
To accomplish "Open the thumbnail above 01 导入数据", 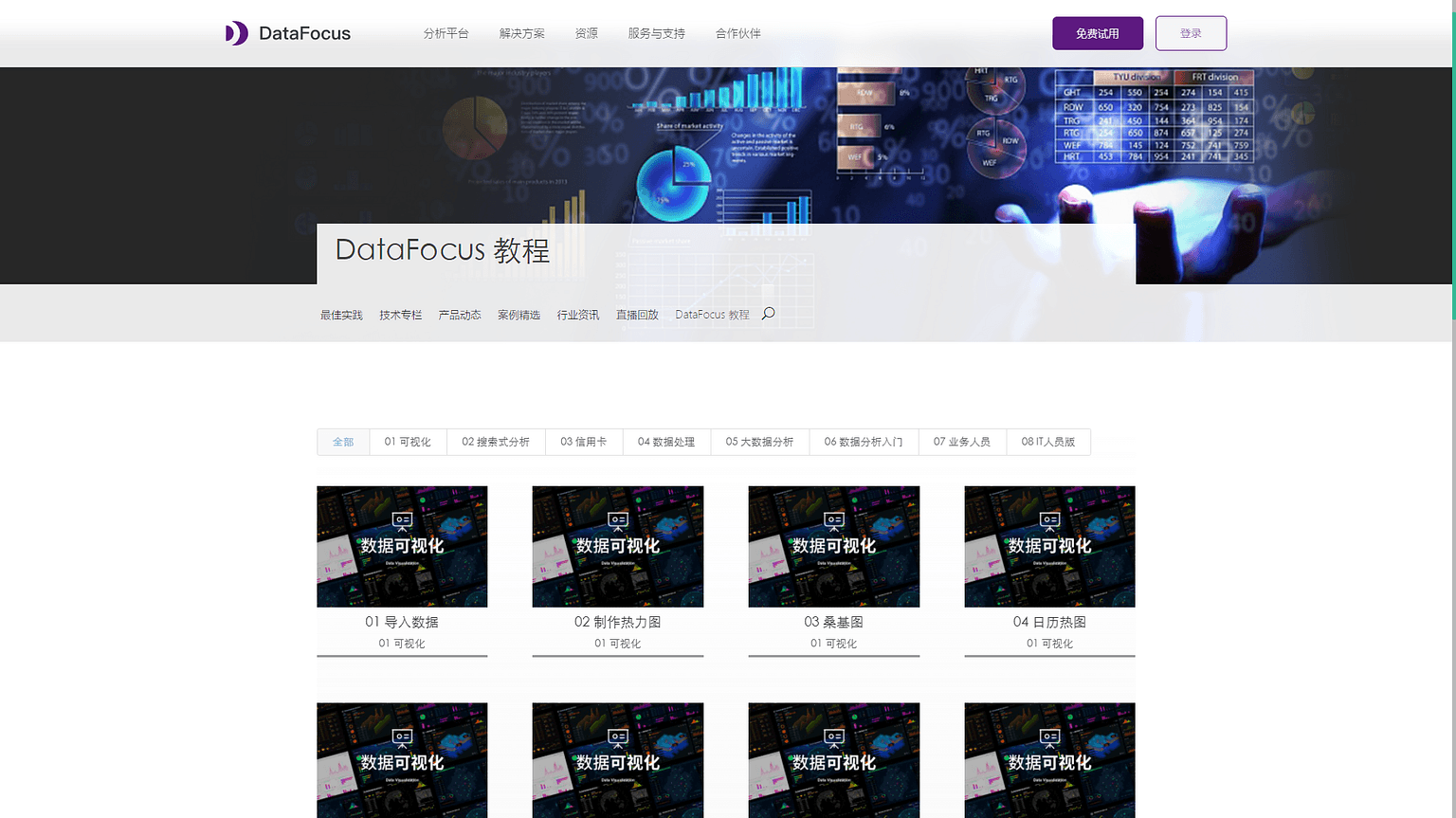I will 402,547.
